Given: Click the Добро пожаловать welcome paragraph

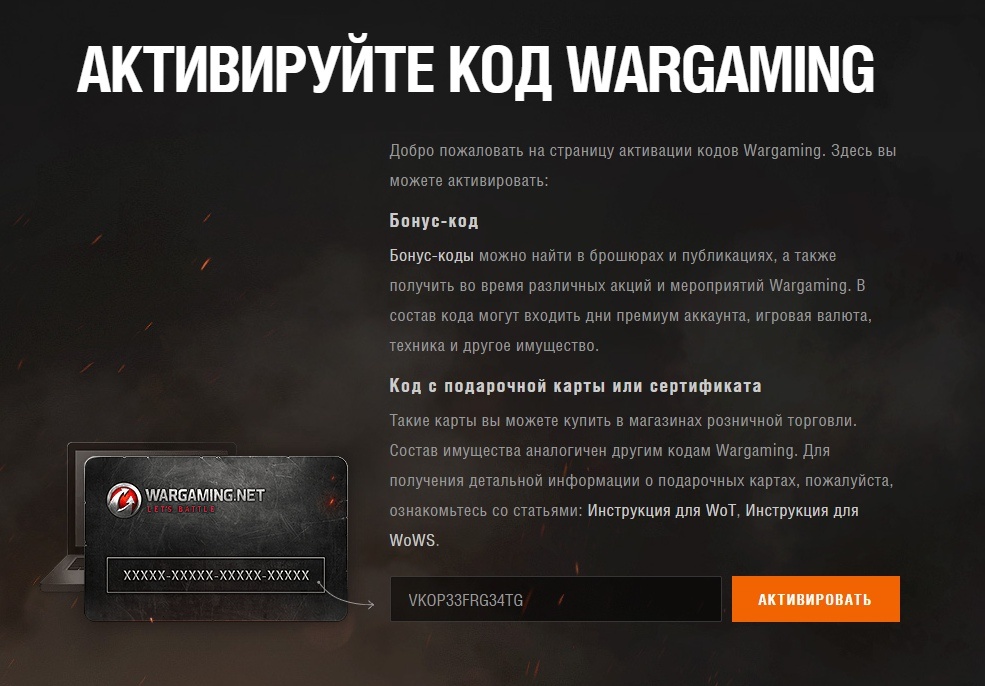Looking at the screenshot, I should coord(643,165).
